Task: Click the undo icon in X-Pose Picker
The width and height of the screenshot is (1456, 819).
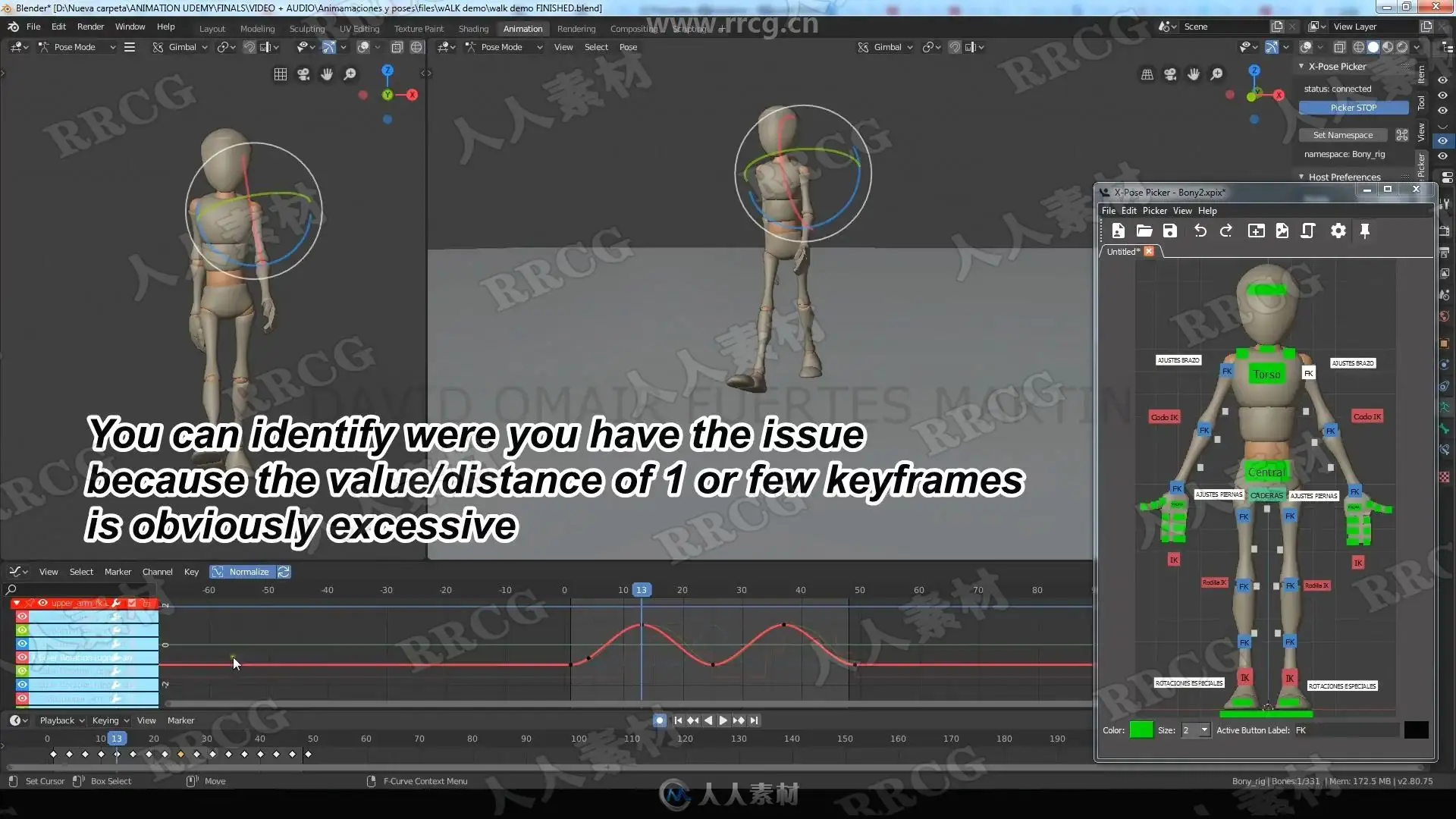Action: (1200, 231)
